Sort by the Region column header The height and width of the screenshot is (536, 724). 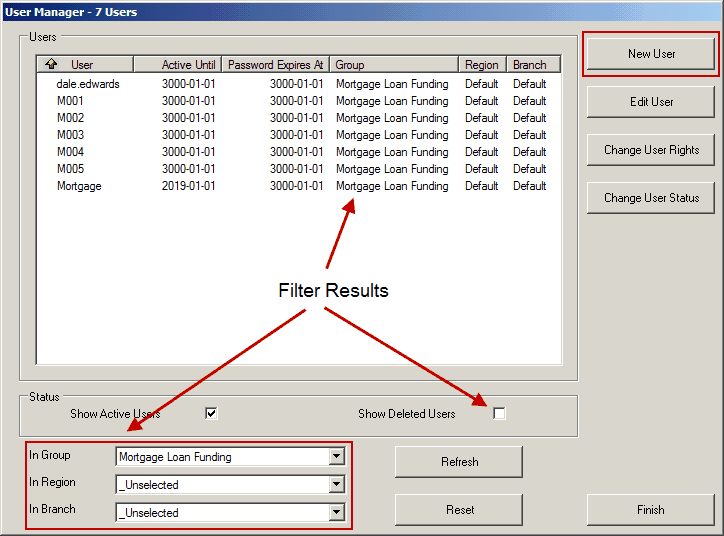[x=483, y=65]
